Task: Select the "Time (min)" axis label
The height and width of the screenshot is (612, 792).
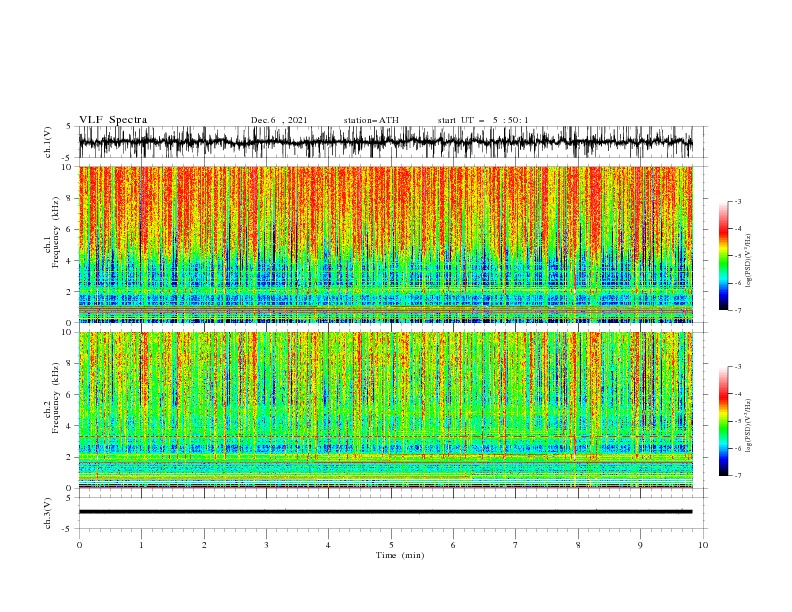Action: pyautogui.click(x=400, y=555)
